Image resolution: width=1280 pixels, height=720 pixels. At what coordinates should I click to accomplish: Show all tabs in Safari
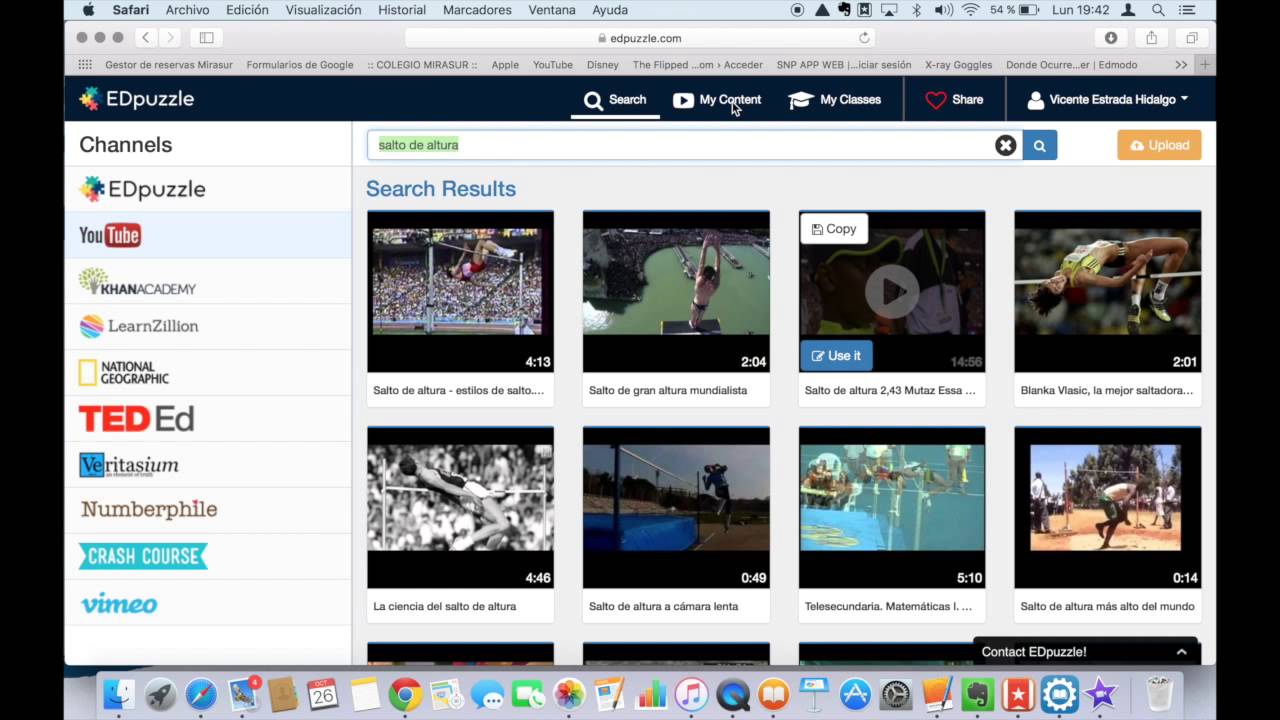point(1192,38)
